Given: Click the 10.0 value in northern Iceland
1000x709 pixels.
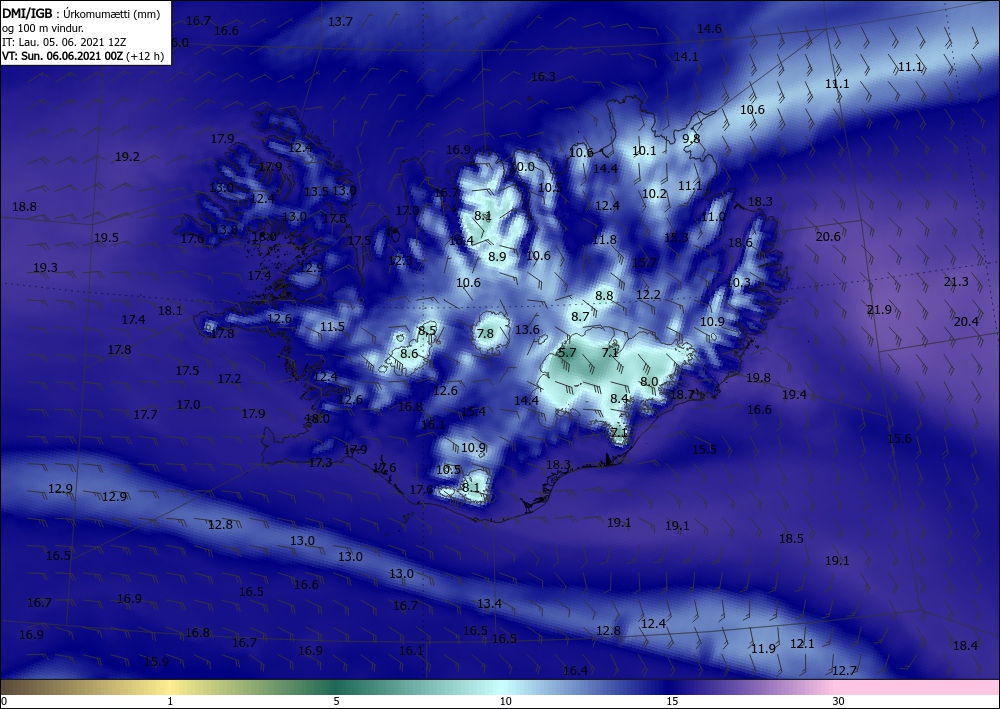Looking at the screenshot, I should pyautogui.click(x=523, y=166).
